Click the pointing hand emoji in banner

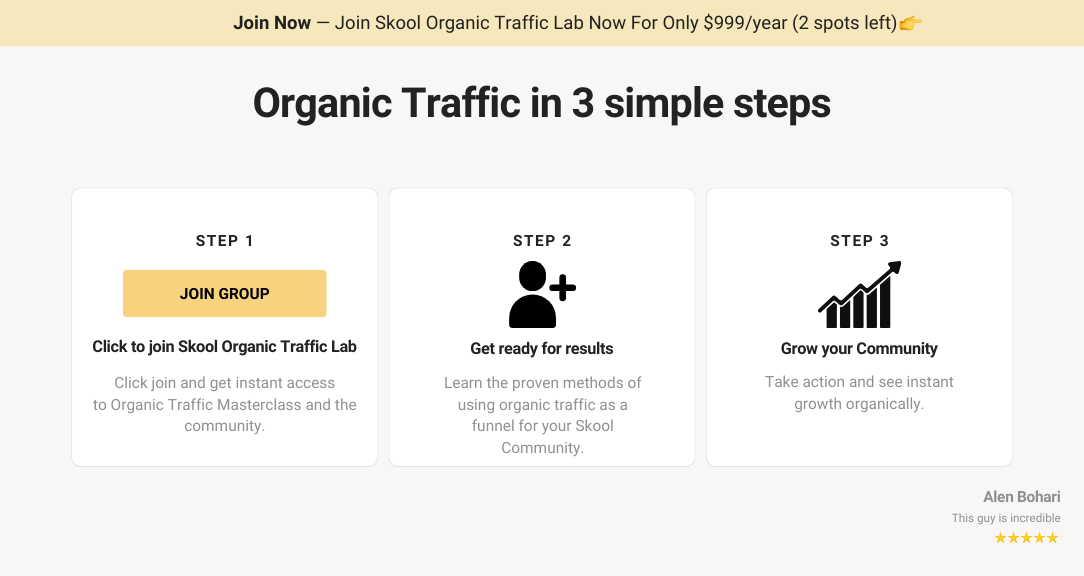[910, 24]
